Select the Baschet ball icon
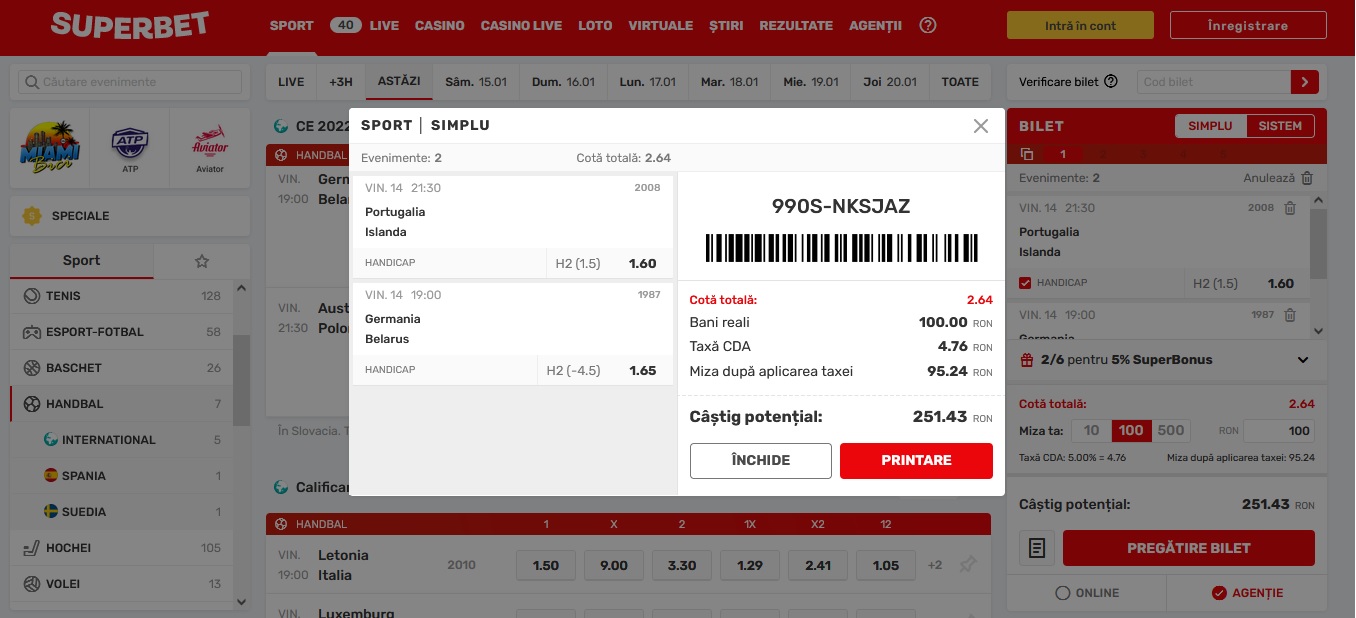 tap(31, 368)
